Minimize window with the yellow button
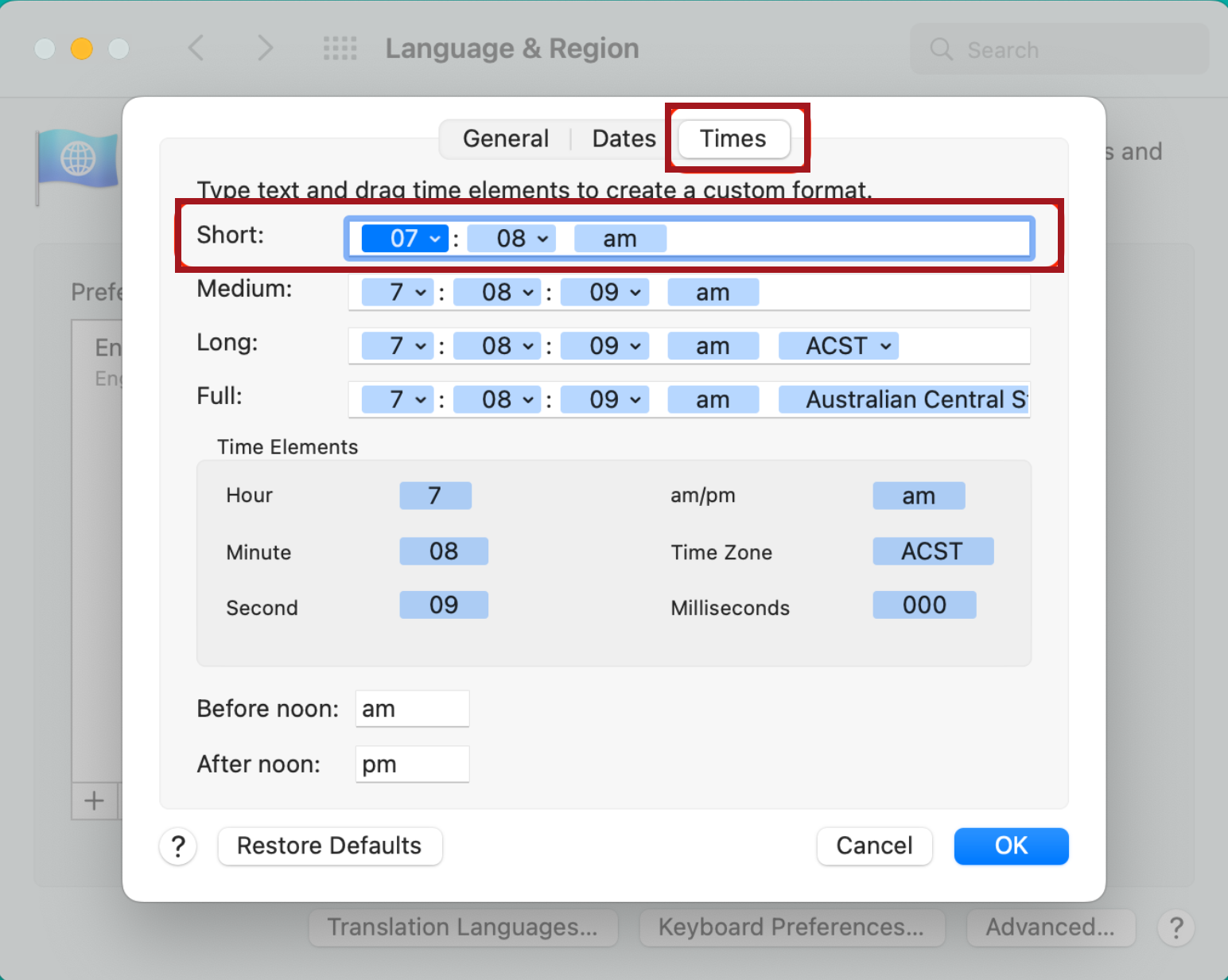 82,49
